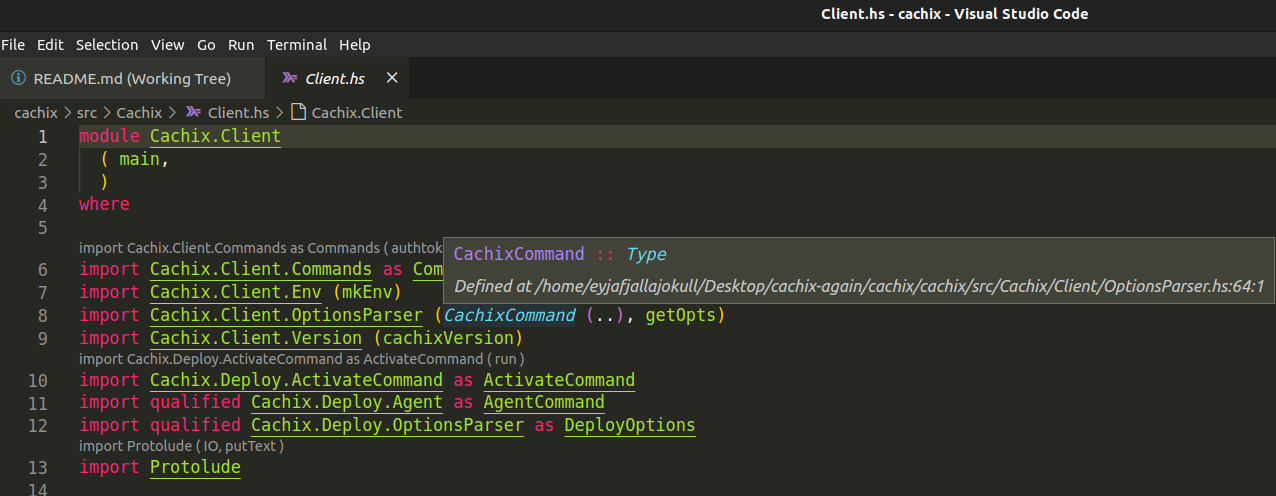Viewport: 1276px width, 496px height.
Task: Click the symbol icon before Cachix.Client breadcrumb
Action: click(x=298, y=113)
